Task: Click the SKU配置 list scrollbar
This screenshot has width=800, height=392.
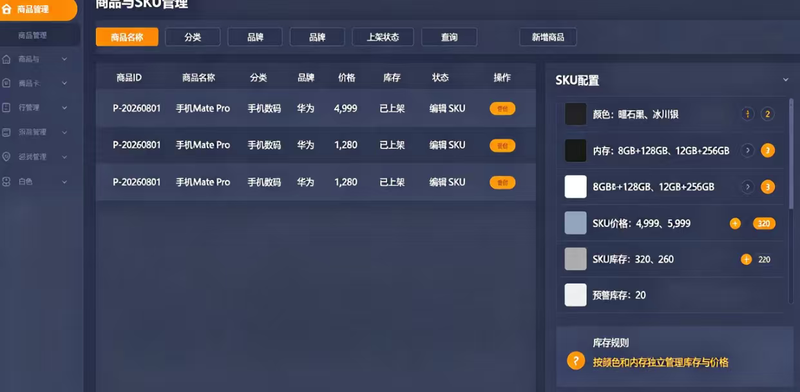Action: coord(791,153)
